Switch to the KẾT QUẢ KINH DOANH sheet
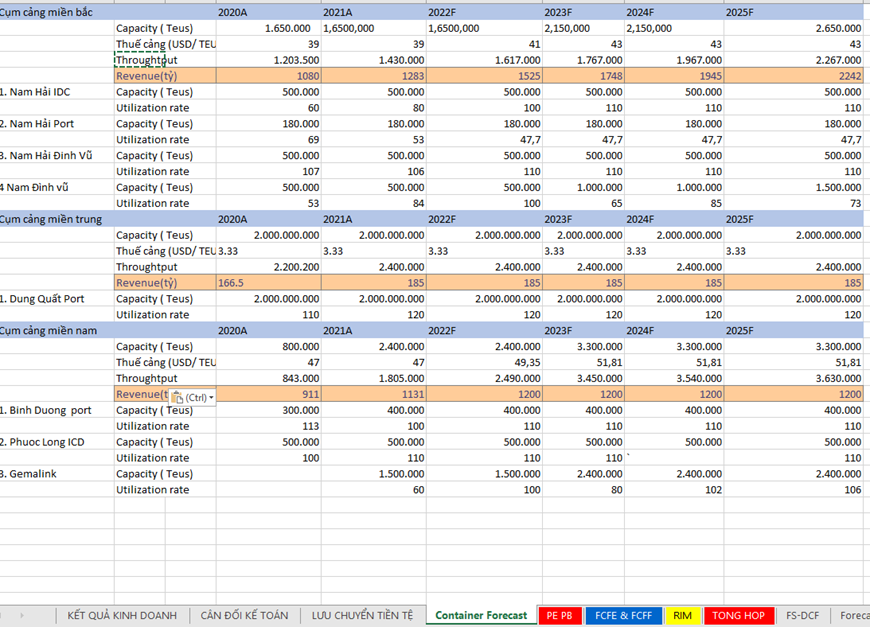Screen dimensions: 870x627 pyautogui.click(x=122, y=615)
